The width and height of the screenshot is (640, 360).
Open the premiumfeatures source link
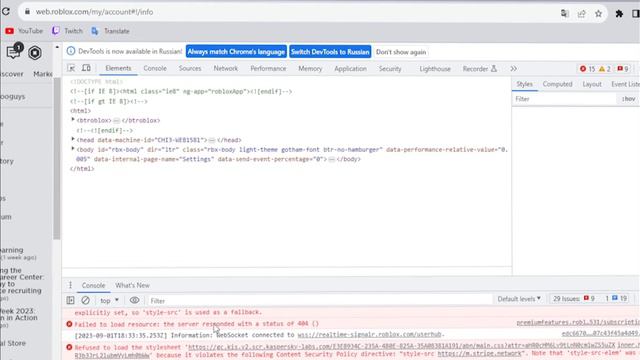click(578, 322)
